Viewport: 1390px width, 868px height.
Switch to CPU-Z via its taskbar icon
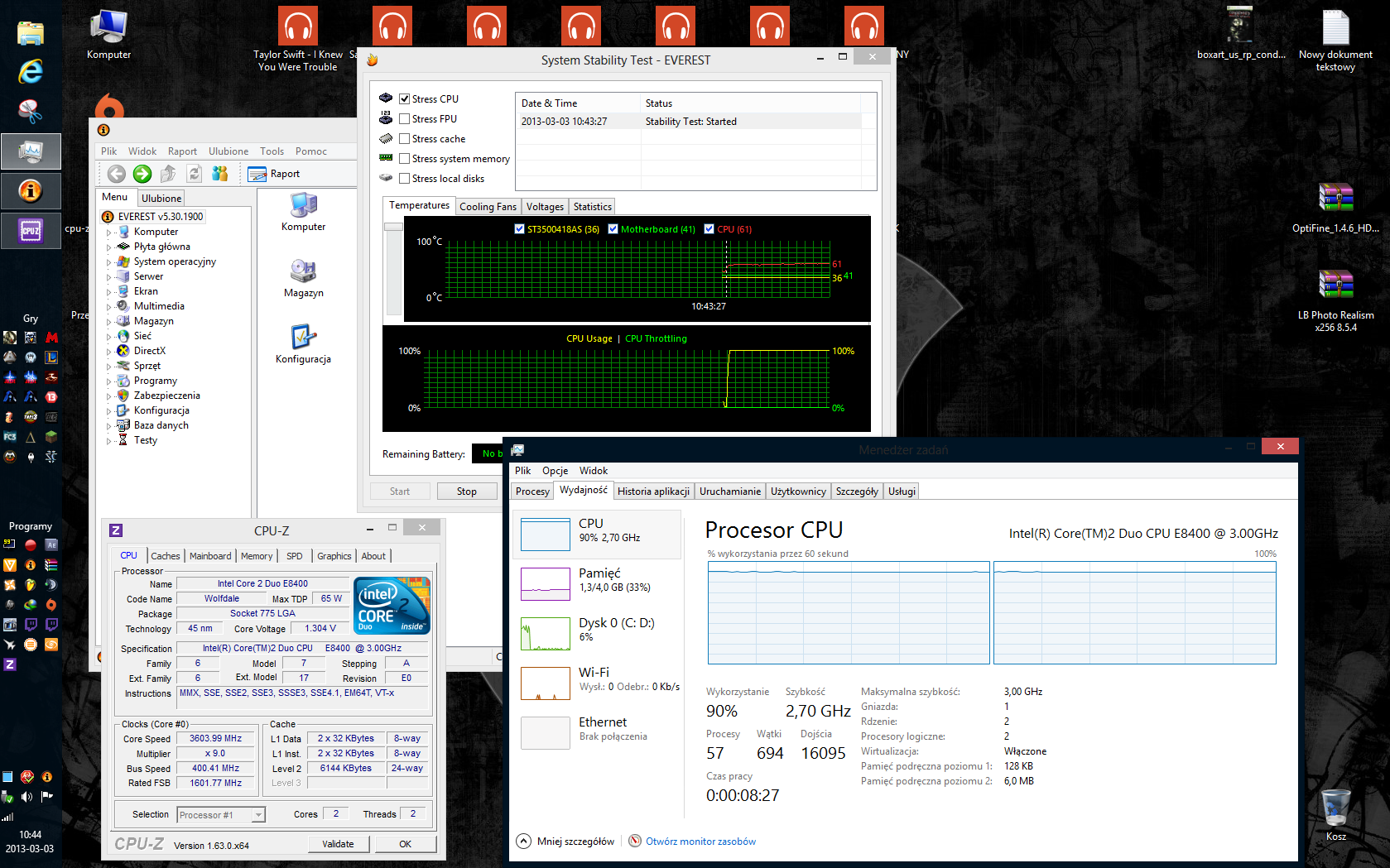tap(31, 231)
